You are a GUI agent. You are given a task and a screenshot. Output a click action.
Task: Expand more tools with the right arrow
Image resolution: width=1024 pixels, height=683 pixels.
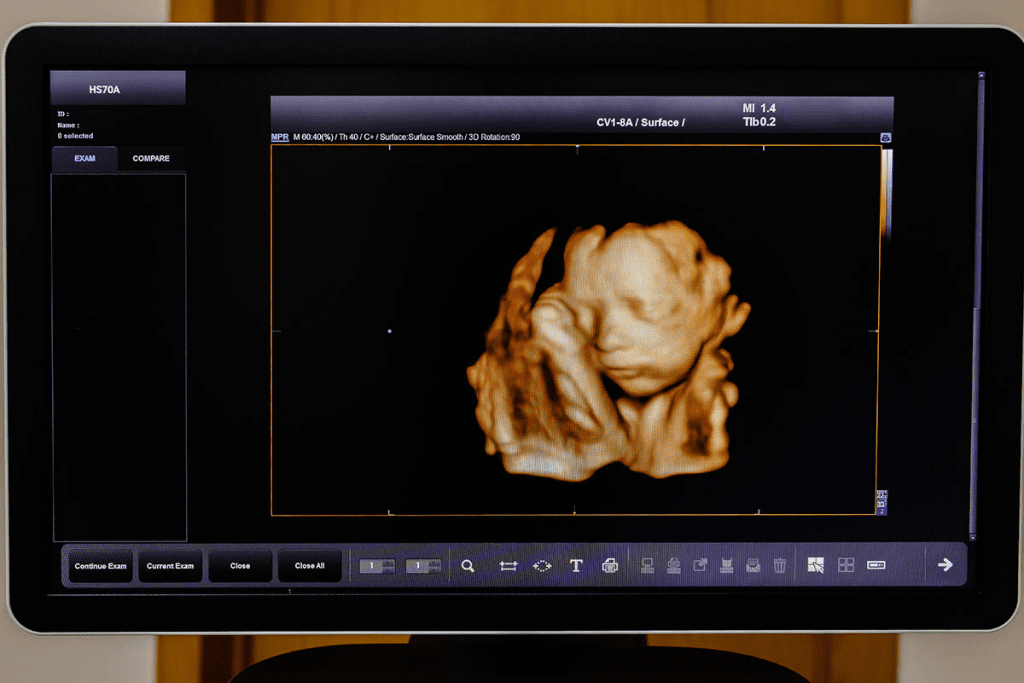click(944, 564)
